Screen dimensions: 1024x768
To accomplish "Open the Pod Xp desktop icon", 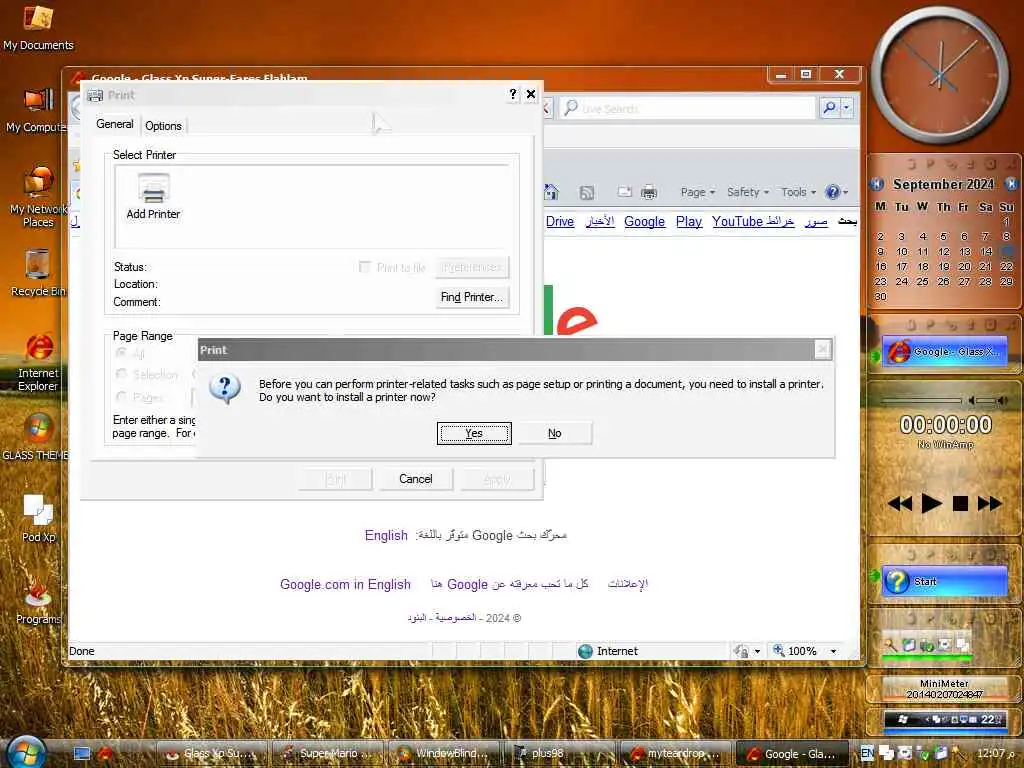I will pyautogui.click(x=38, y=518).
